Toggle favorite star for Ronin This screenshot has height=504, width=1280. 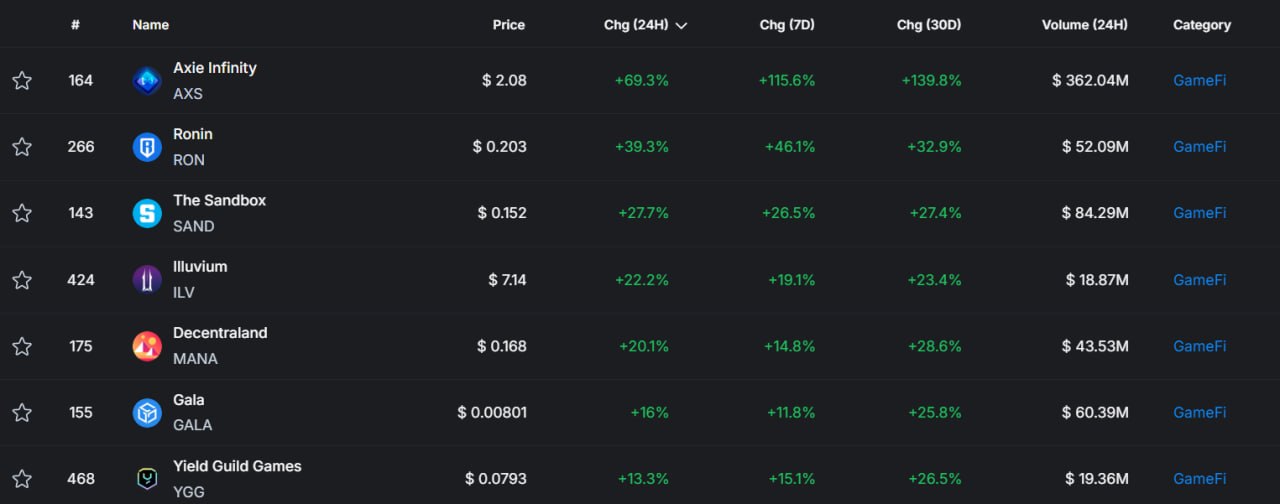click(22, 147)
